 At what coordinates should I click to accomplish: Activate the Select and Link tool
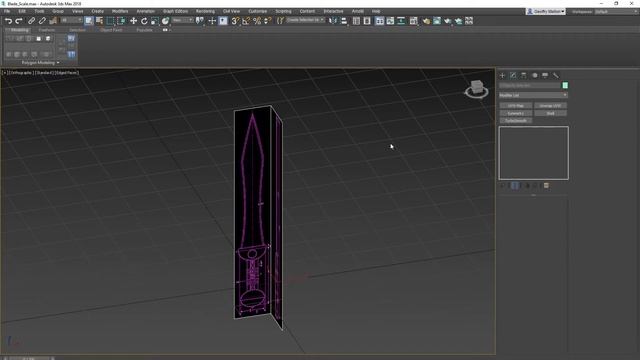(x=31, y=21)
